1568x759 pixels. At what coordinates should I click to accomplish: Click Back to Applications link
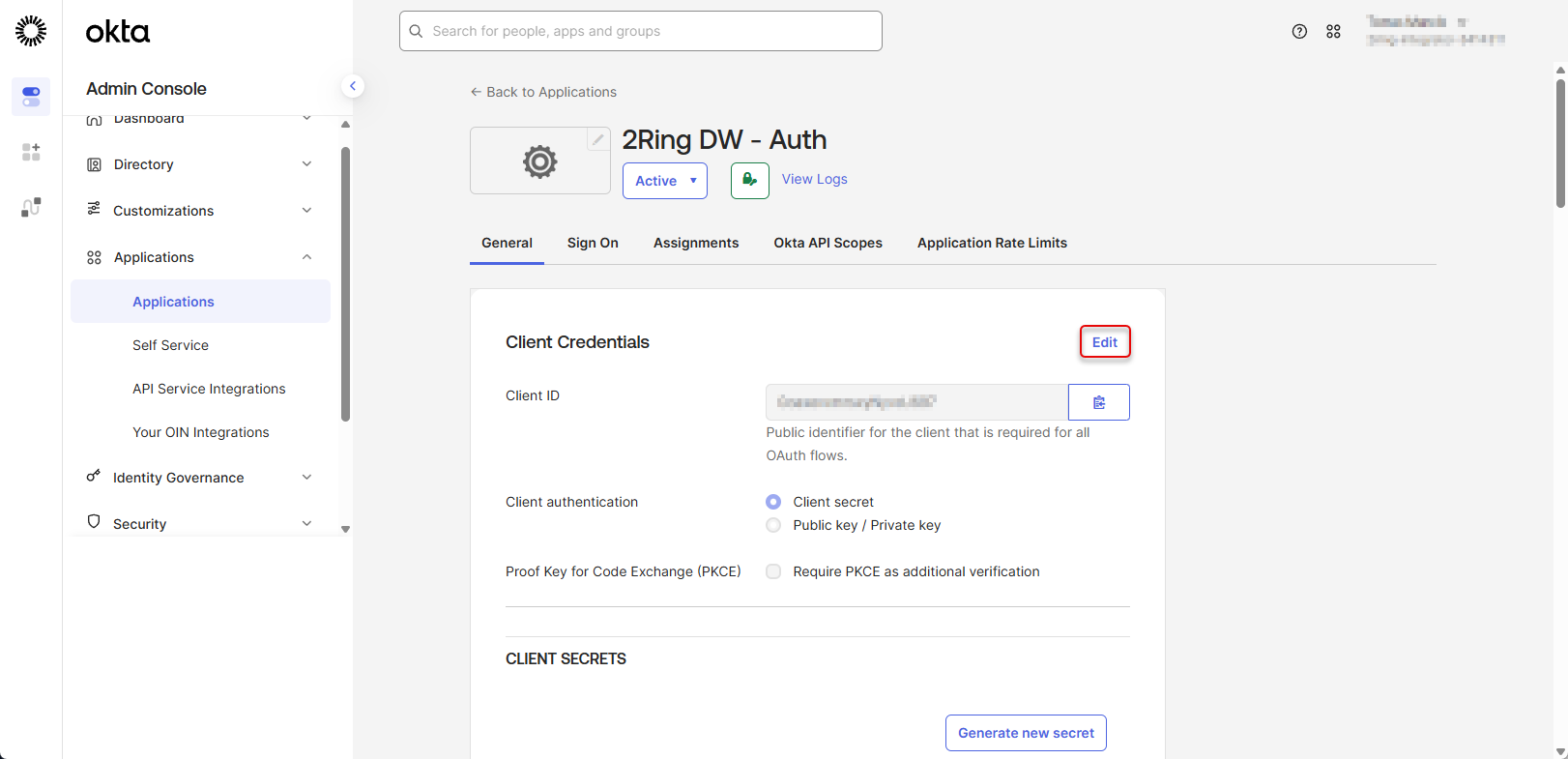543,92
